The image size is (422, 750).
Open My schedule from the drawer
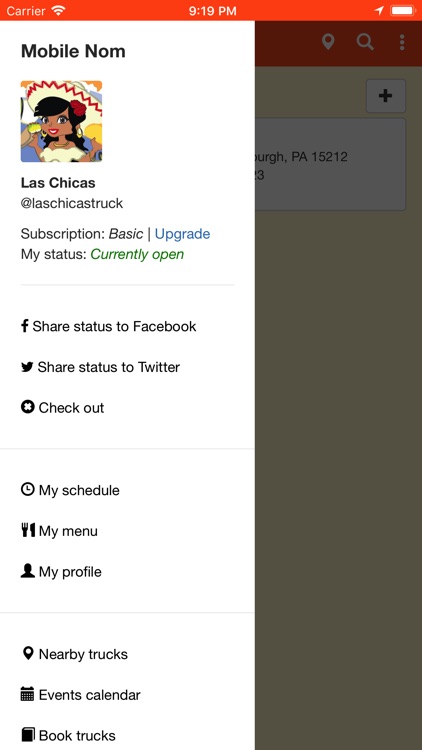70,490
